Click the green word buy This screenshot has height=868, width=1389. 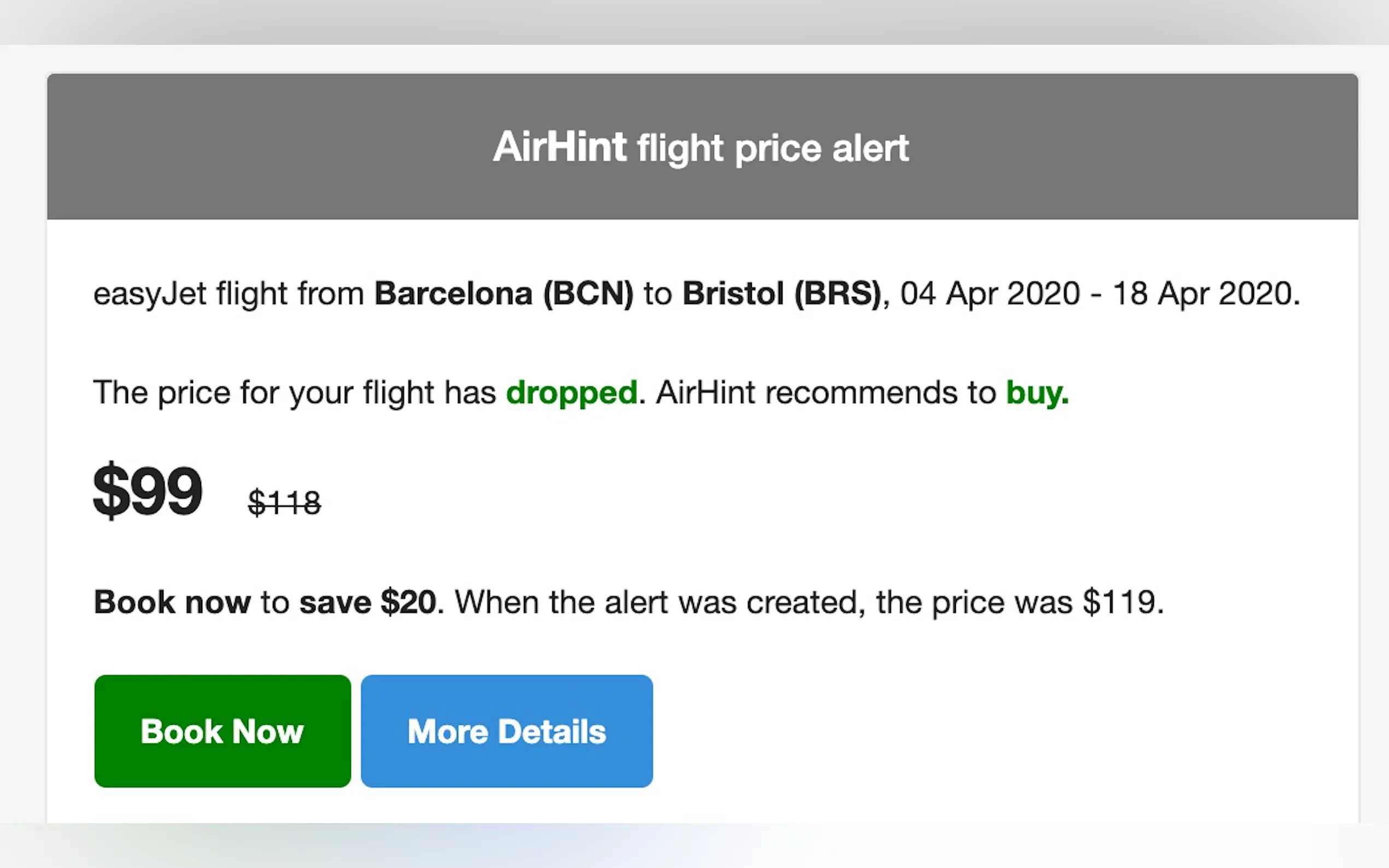[1036, 392]
